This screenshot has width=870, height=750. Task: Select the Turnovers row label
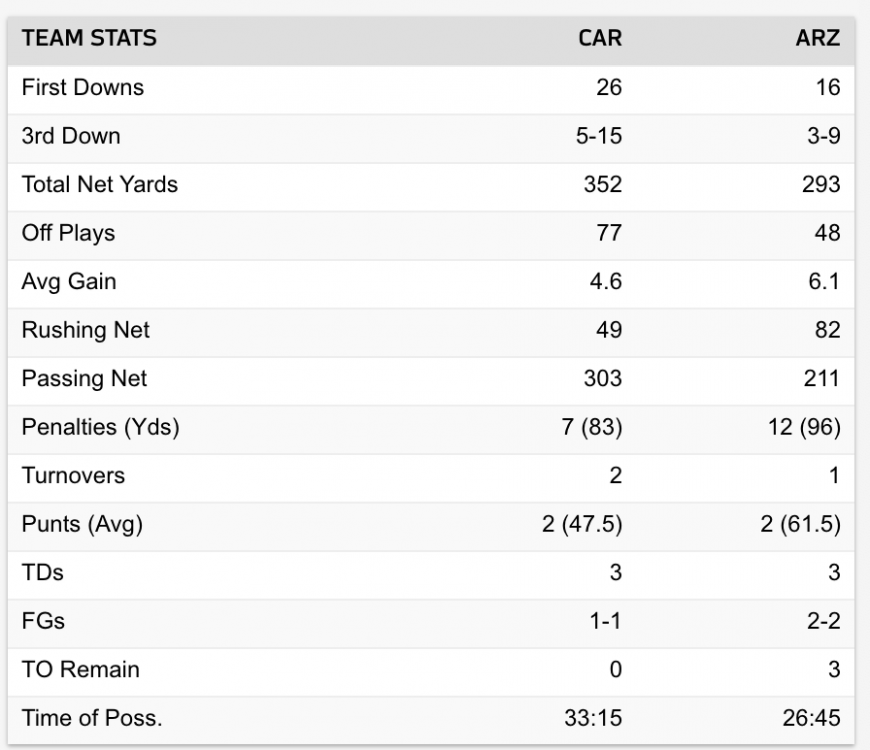point(73,475)
